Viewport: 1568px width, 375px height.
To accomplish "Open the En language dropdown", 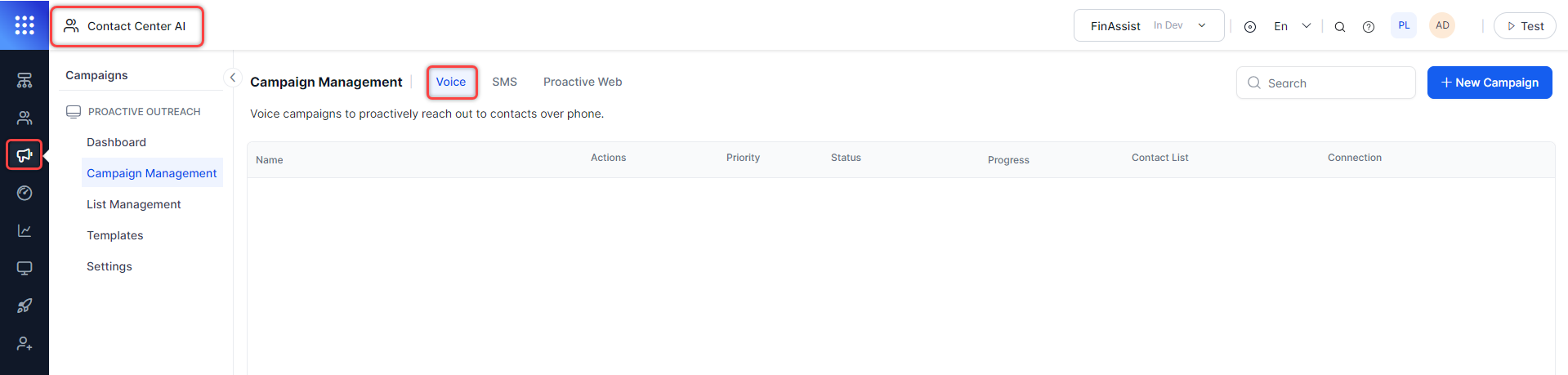I will 1292,26.
